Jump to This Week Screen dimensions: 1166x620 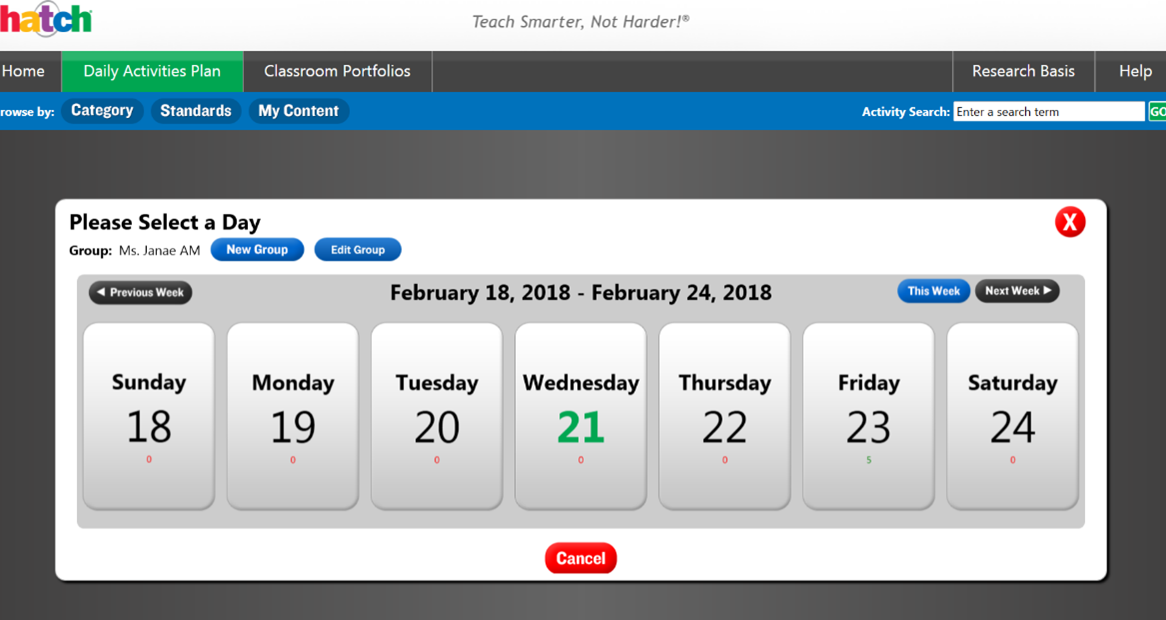click(x=933, y=291)
